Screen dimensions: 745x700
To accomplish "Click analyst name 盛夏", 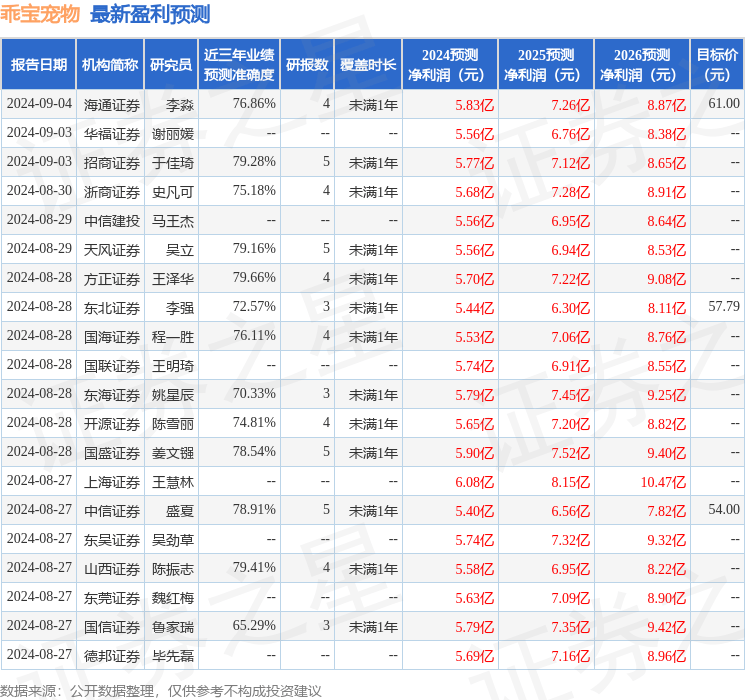I will click(180, 510).
